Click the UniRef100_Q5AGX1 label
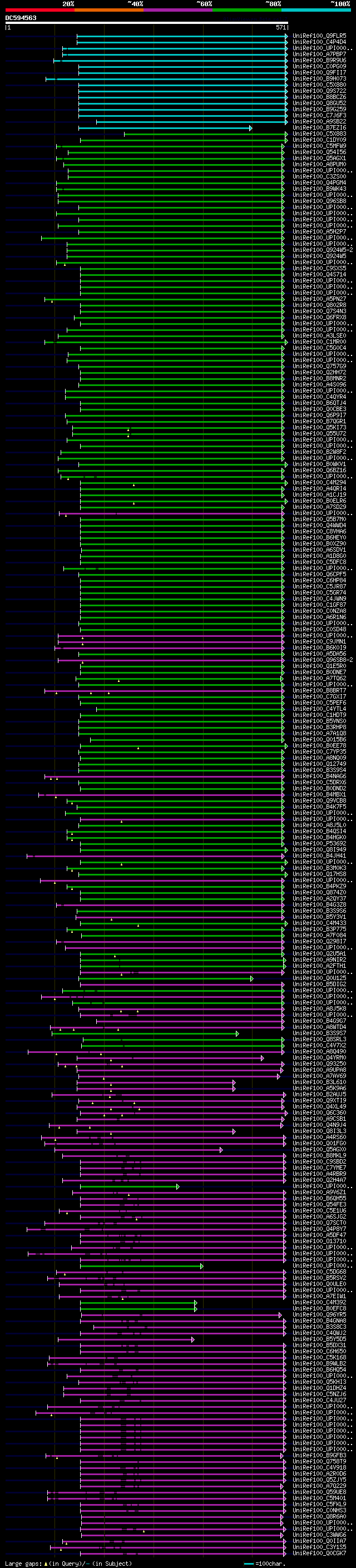 pos(319,159)
